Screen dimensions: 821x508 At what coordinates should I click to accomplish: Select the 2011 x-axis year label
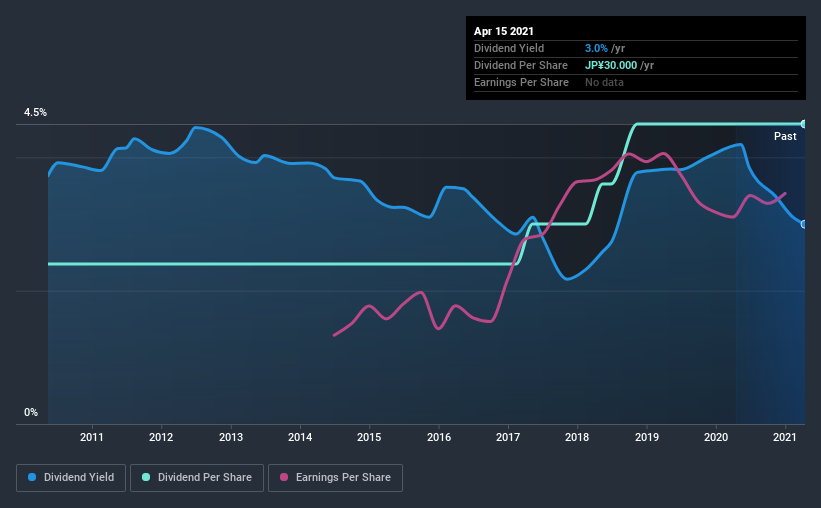pyautogui.click(x=92, y=437)
